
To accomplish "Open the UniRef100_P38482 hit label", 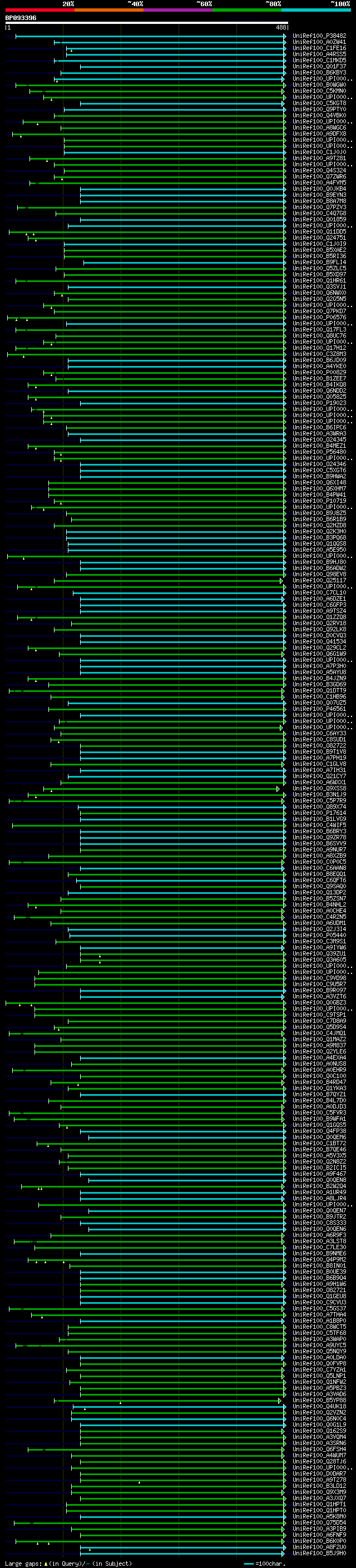I will [319, 36].
